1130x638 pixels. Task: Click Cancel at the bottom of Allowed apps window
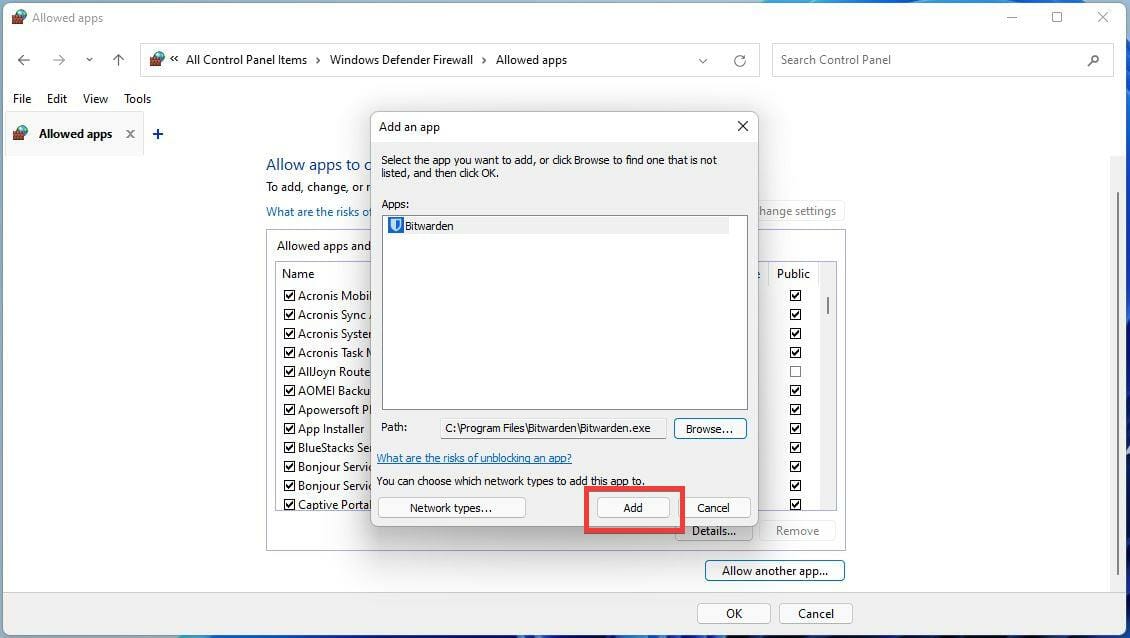[816, 613]
